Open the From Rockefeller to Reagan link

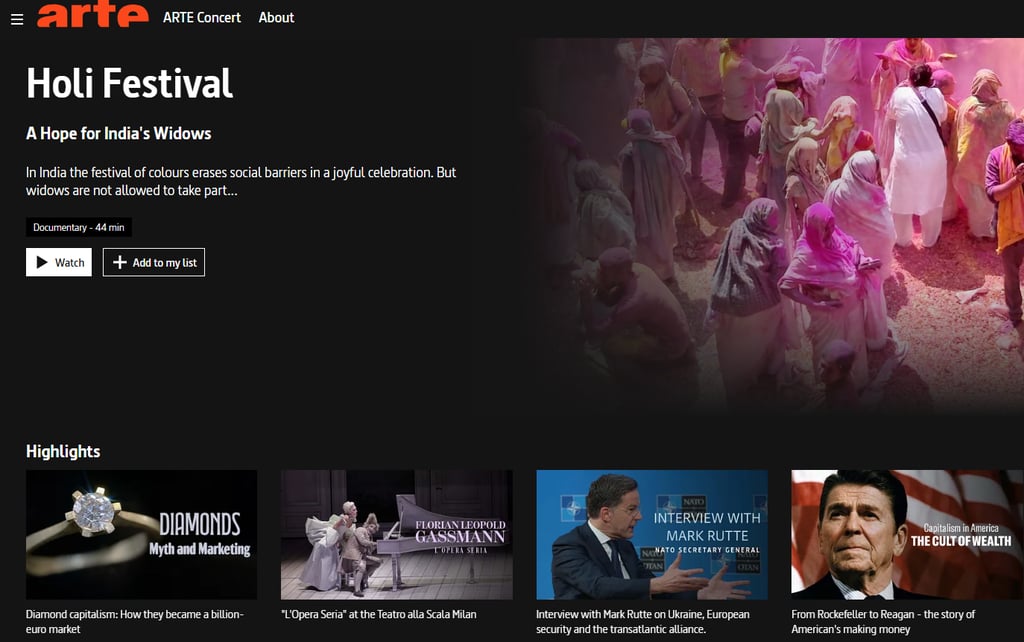883,622
